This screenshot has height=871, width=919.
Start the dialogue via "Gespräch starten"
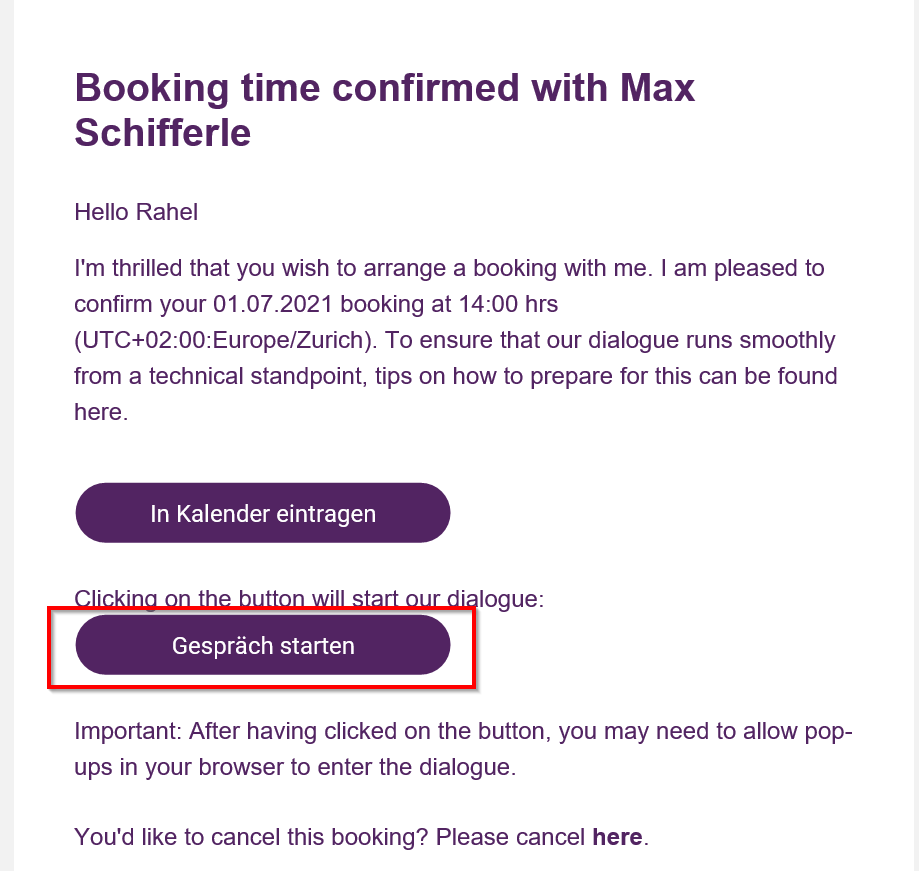263,645
